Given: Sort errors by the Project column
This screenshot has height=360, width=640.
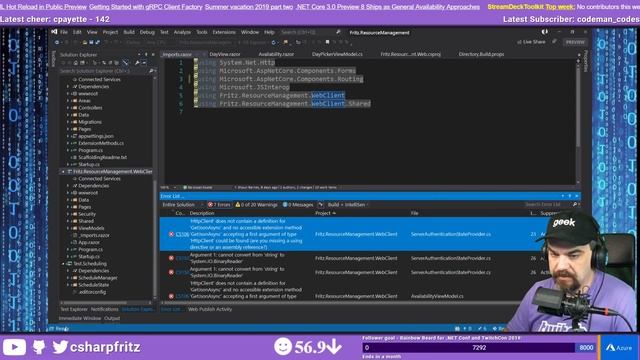Looking at the screenshot, I should point(325,213).
